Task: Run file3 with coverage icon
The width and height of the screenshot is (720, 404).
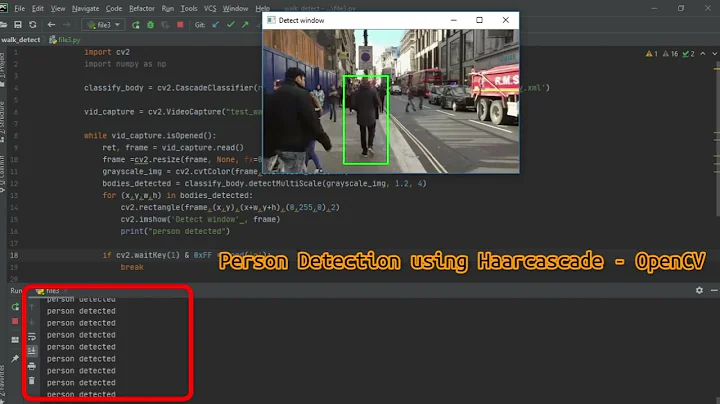Action: pyautogui.click(x=165, y=25)
